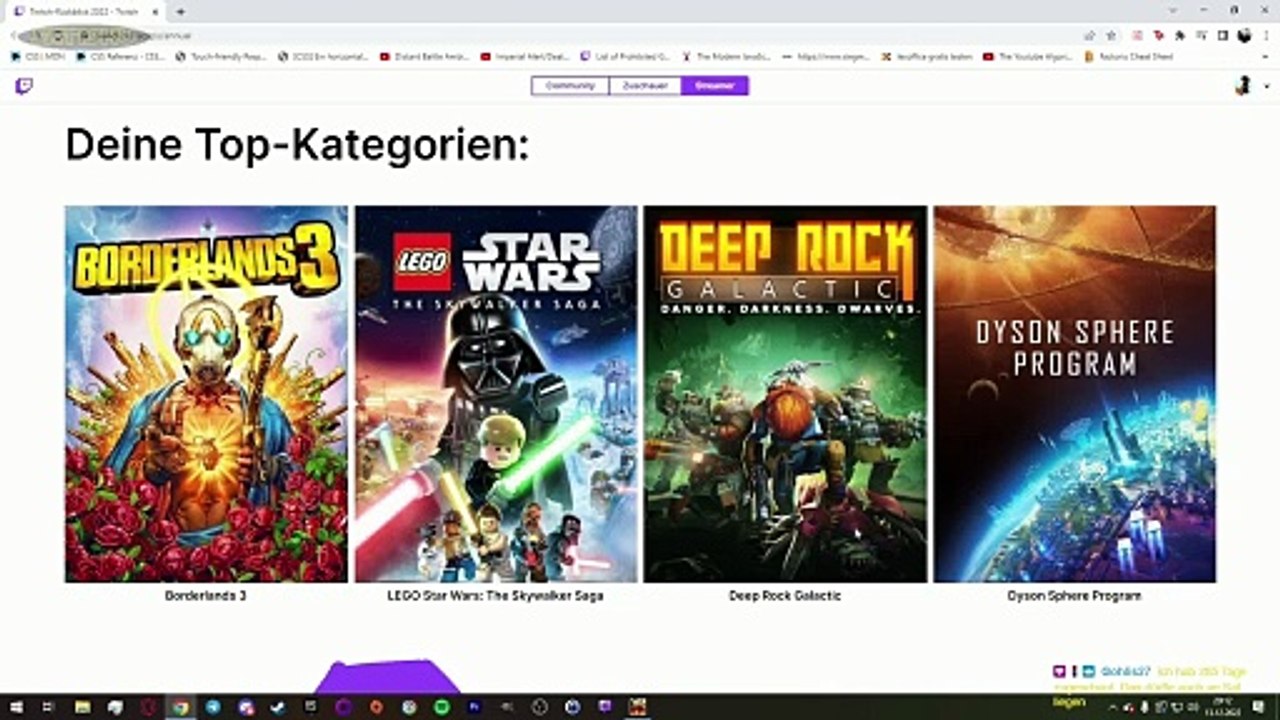Screen dimensions: 1280x720
Task: Open the Deep Rock Galactic cover art
Action: click(x=785, y=394)
